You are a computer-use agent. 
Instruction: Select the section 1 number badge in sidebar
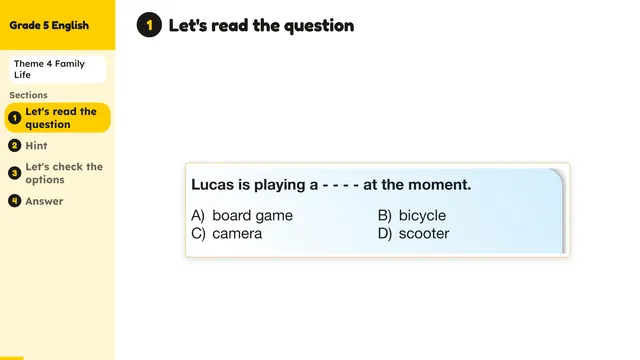tap(15, 118)
